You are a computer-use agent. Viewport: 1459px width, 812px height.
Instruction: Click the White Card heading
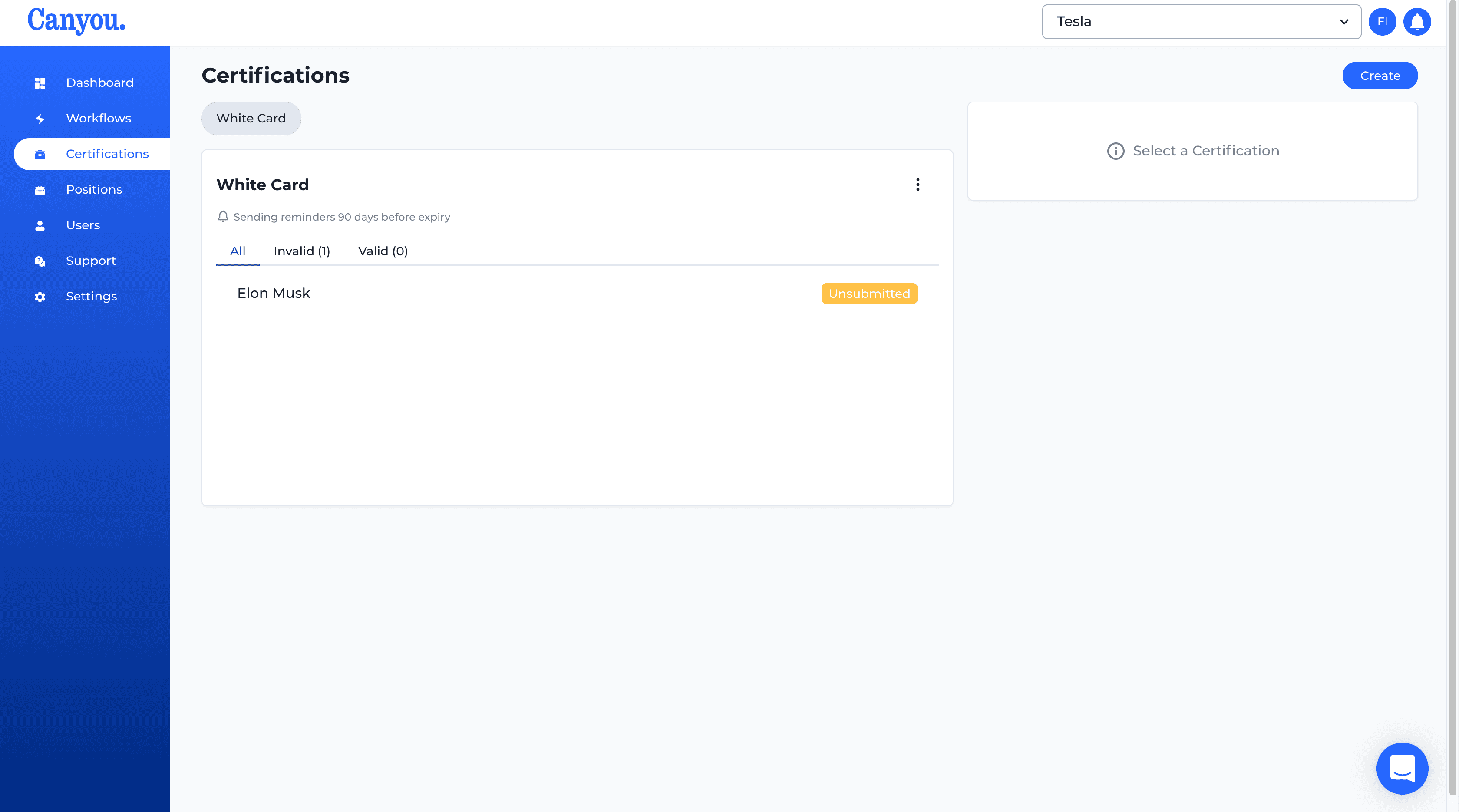pos(262,185)
